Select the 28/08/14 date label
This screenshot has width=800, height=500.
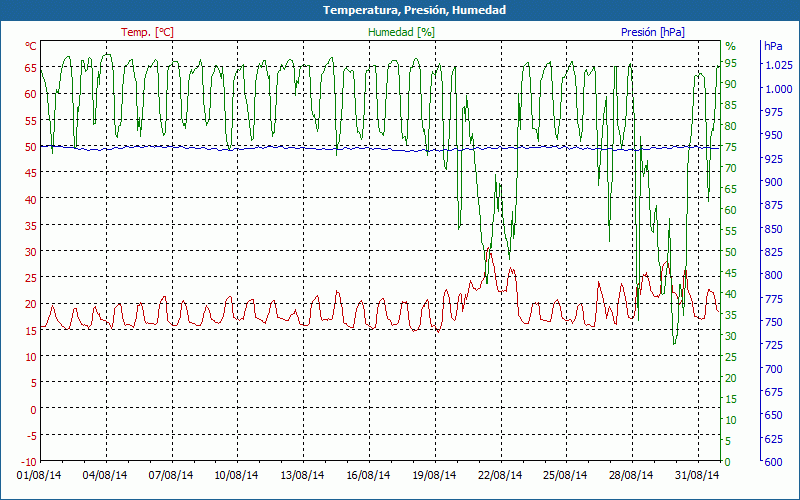point(631,475)
